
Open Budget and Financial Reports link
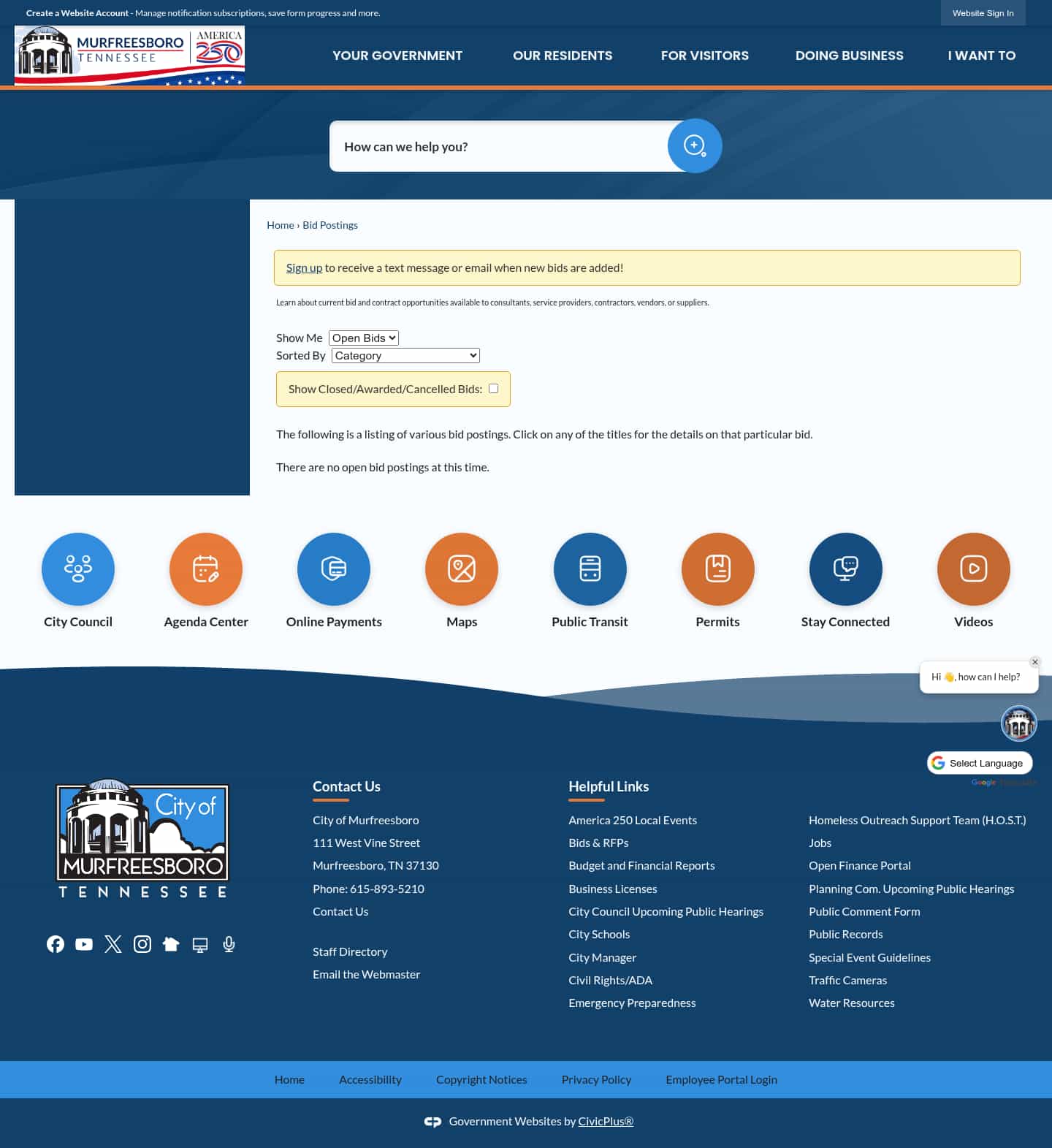point(641,865)
